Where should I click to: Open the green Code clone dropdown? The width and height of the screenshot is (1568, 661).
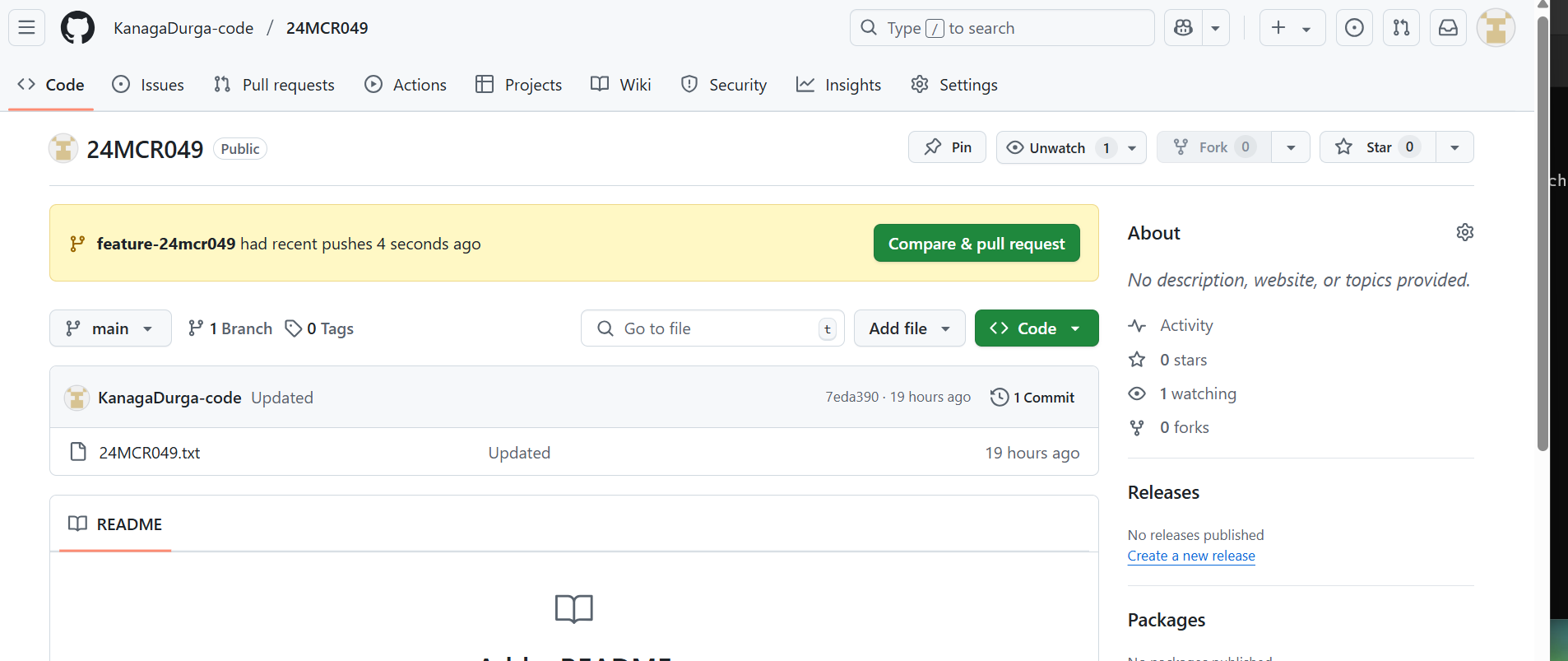1037,328
